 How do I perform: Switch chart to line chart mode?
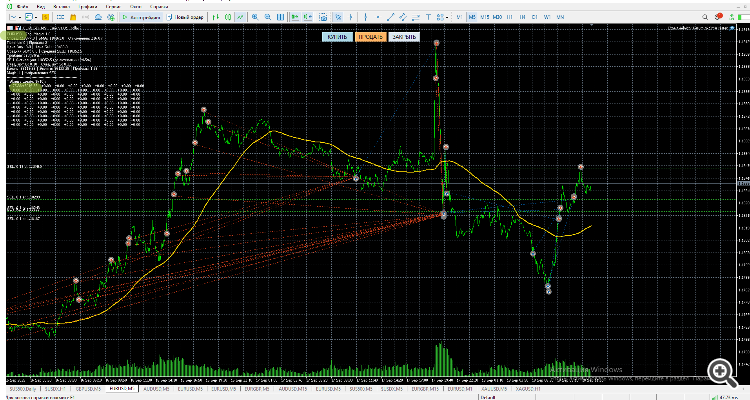(x=240, y=17)
